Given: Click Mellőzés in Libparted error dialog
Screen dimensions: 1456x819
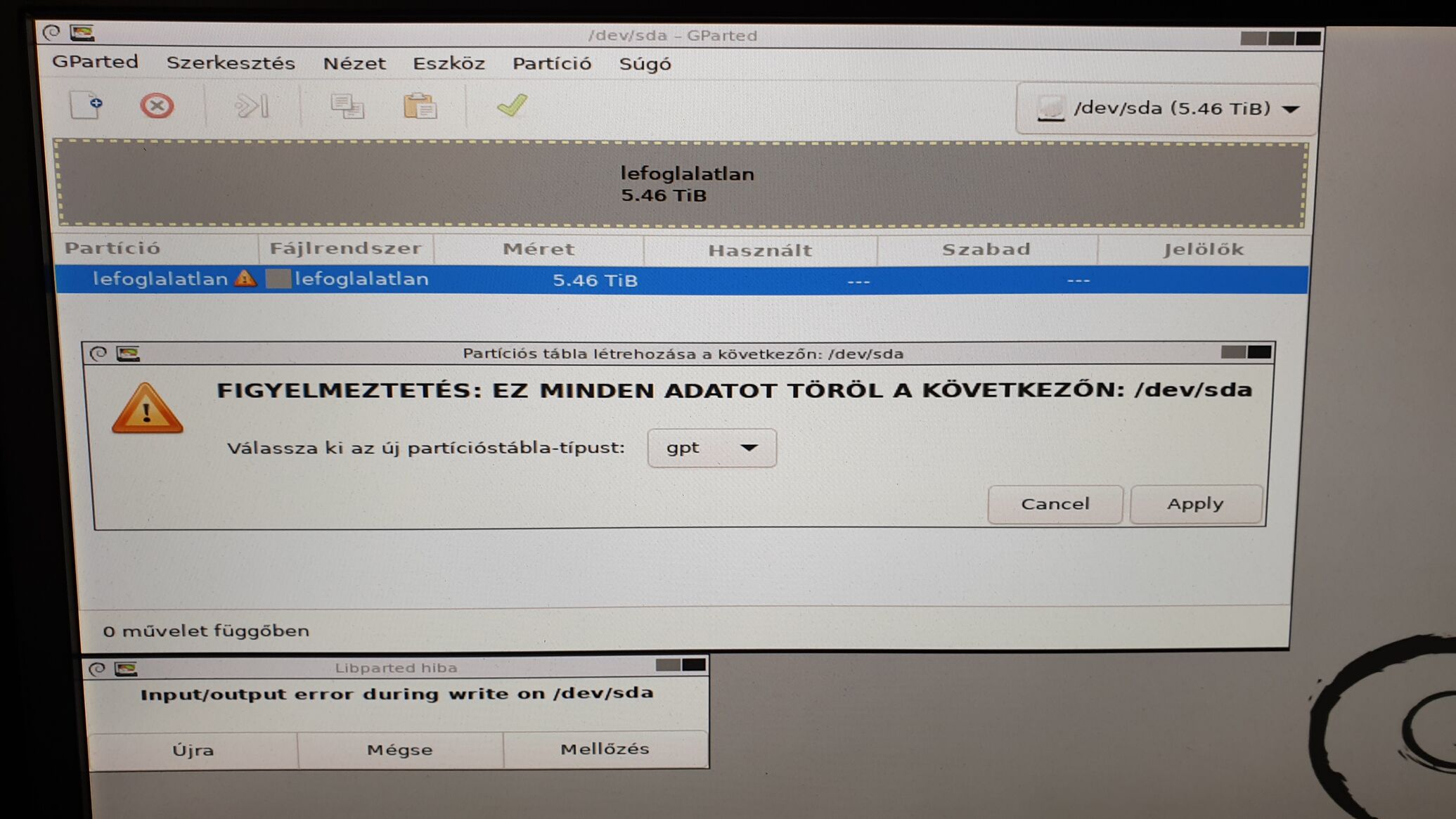Looking at the screenshot, I should click(x=605, y=749).
